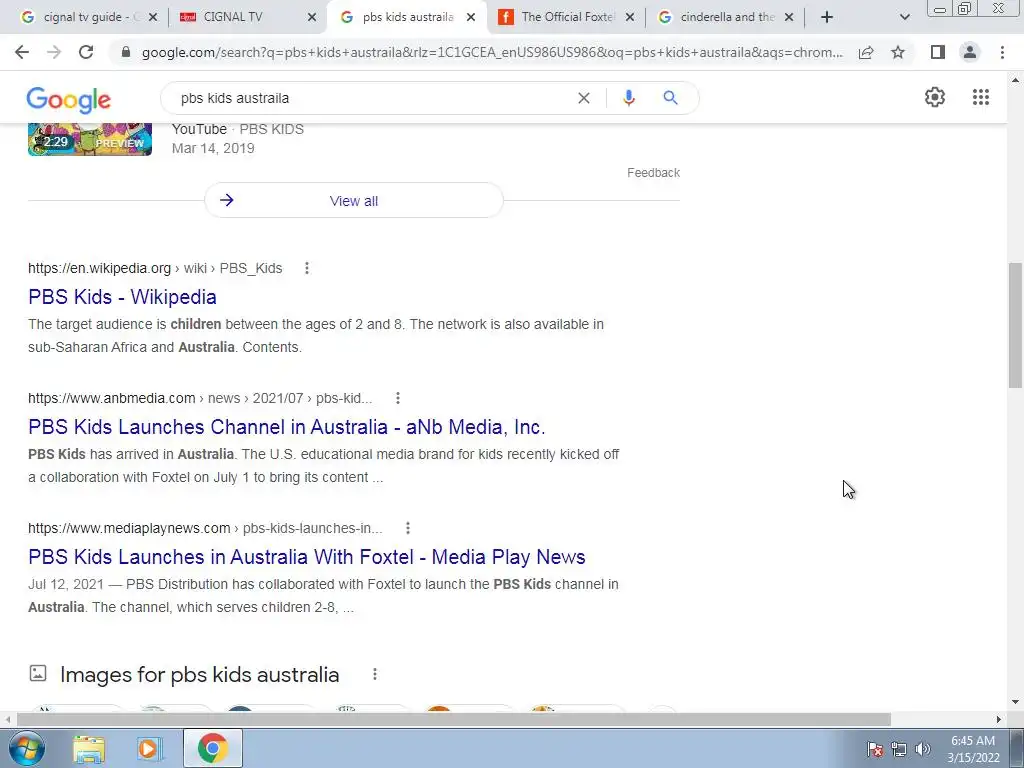Launch Windows Media Player from the taskbar

click(x=150, y=748)
